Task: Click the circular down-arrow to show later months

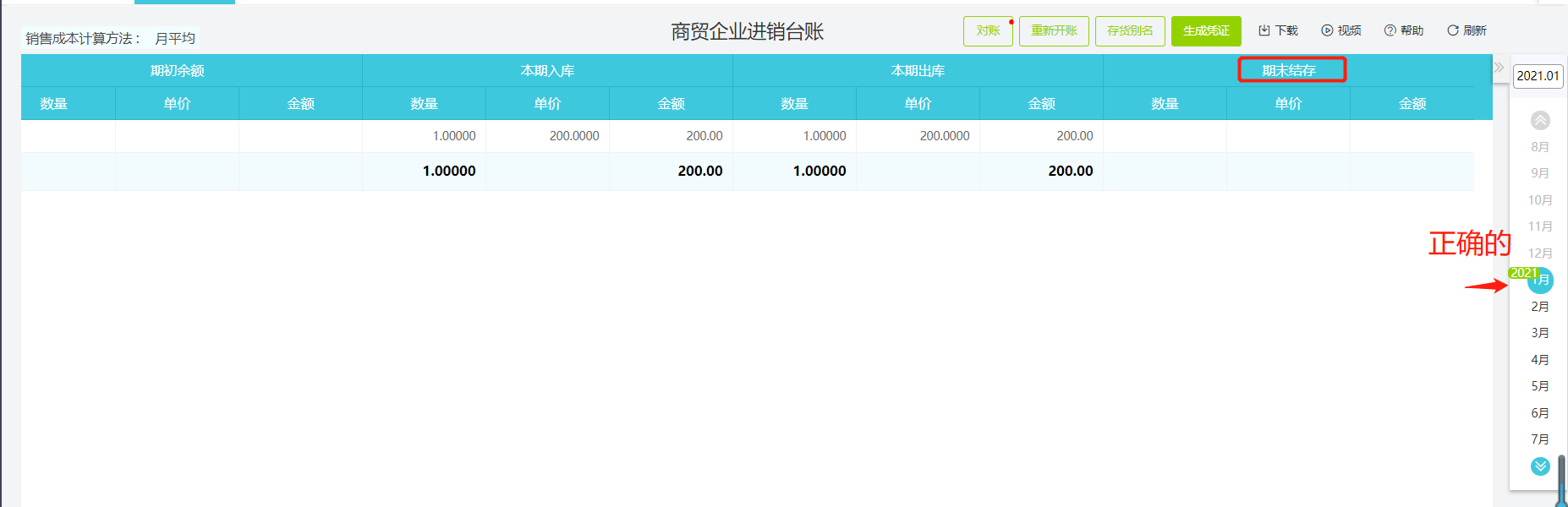Action: tap(1540, 466)
